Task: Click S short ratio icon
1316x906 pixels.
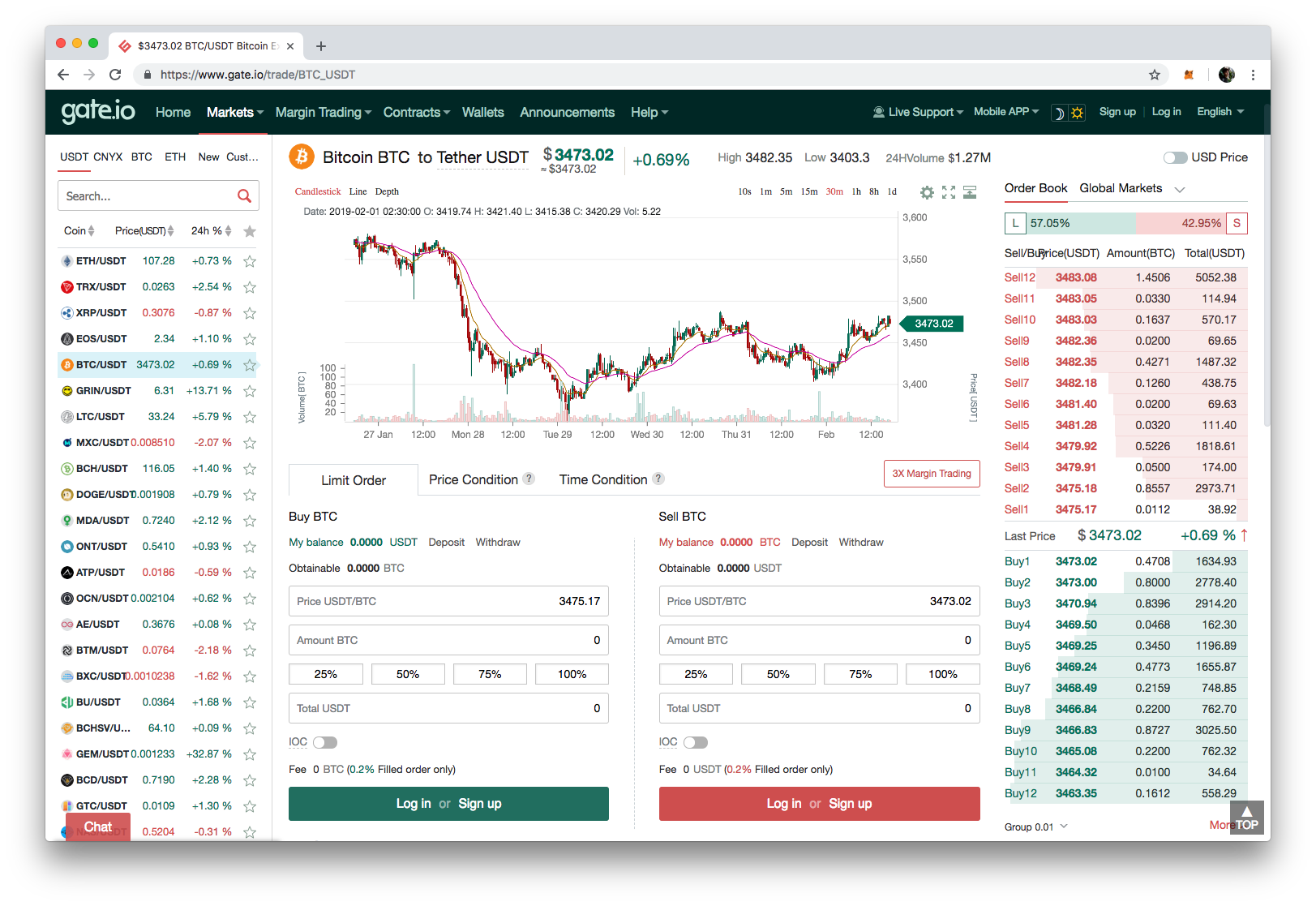Action: click(x=1237, y=223)
